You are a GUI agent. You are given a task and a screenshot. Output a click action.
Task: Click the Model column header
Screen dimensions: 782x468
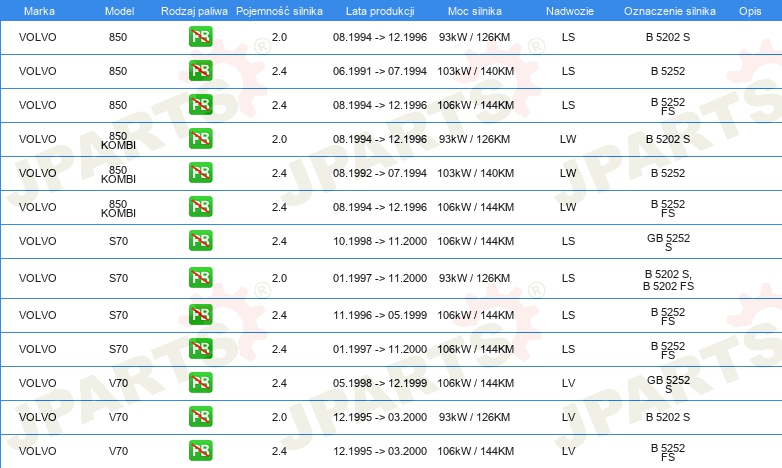tap(119, 11)
